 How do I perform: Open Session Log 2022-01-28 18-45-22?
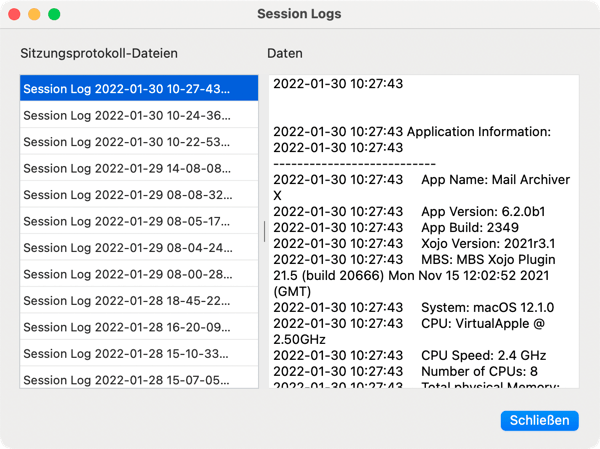coord(137,301)
